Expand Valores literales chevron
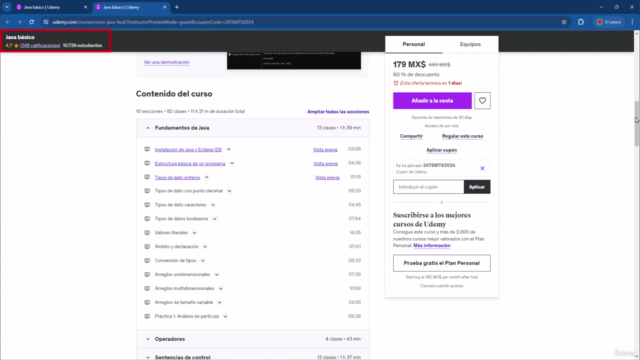Viewport: 640px width, 360px height. (x=194, y=233)
